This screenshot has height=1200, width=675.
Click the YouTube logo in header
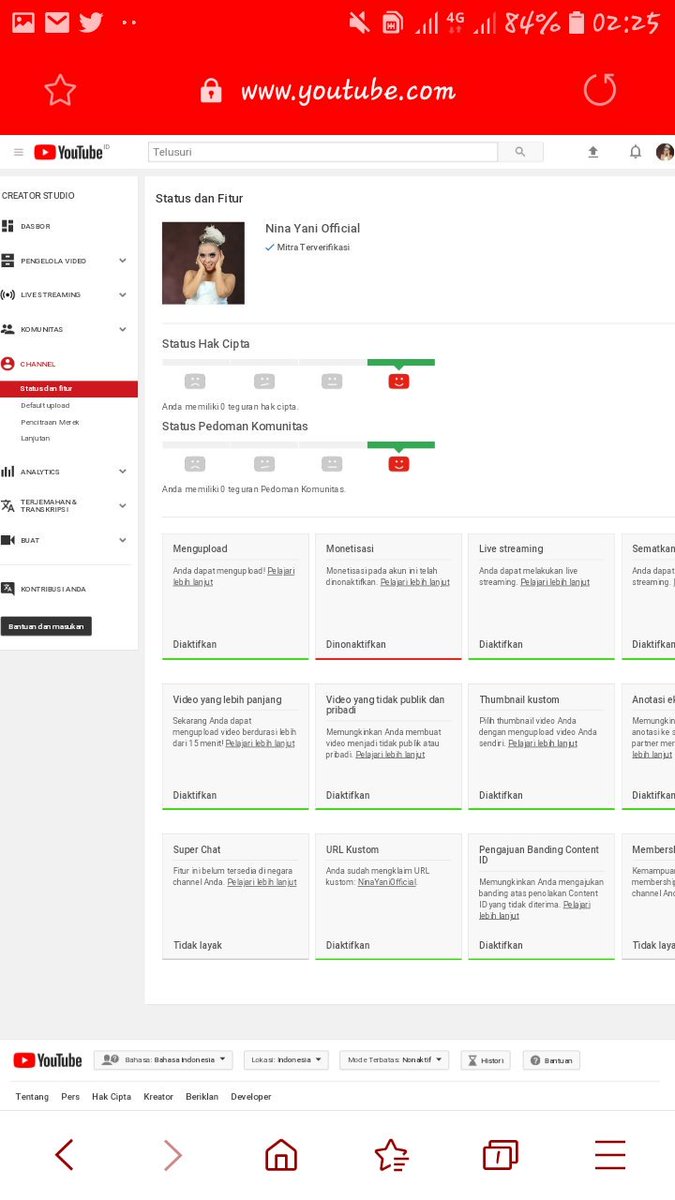(x=71, y=152)
